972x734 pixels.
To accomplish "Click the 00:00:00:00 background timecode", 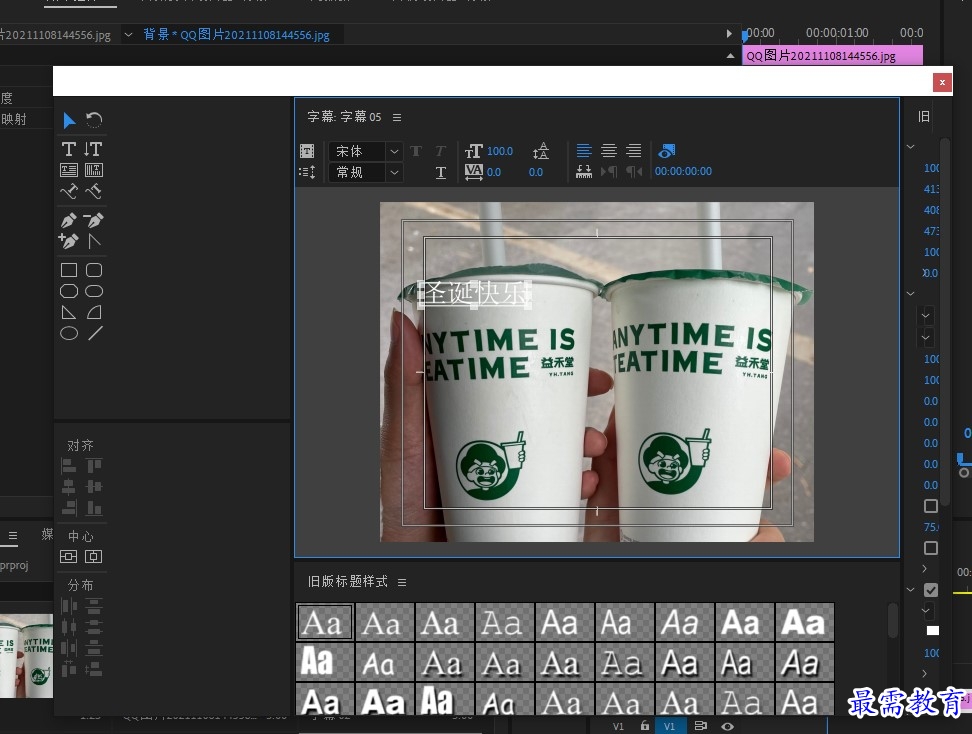I will pyautogui.click(x=683, y=171).
